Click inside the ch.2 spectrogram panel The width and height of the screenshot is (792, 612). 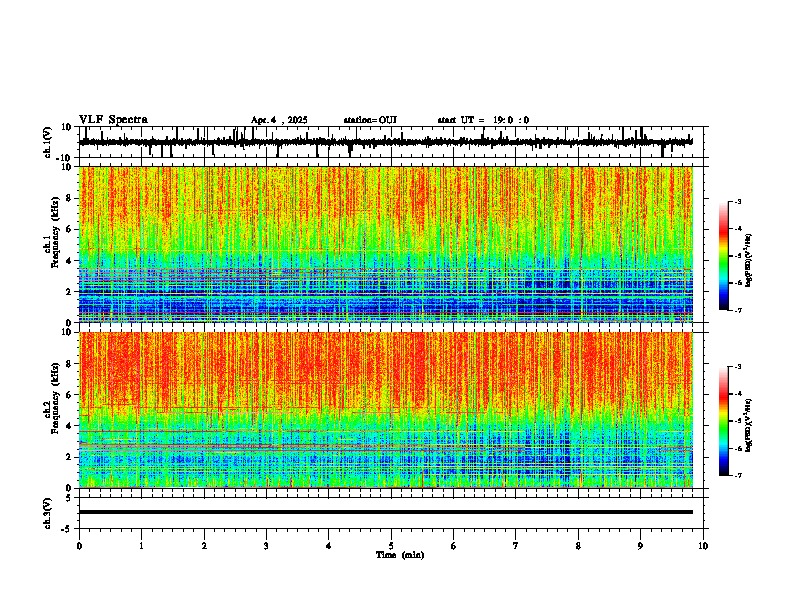click(385, 410)
